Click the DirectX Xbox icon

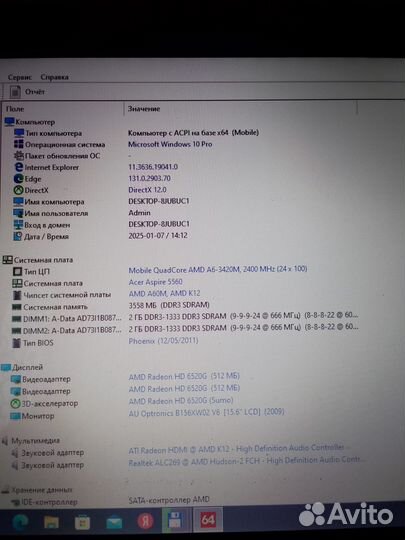pos(18,190)
